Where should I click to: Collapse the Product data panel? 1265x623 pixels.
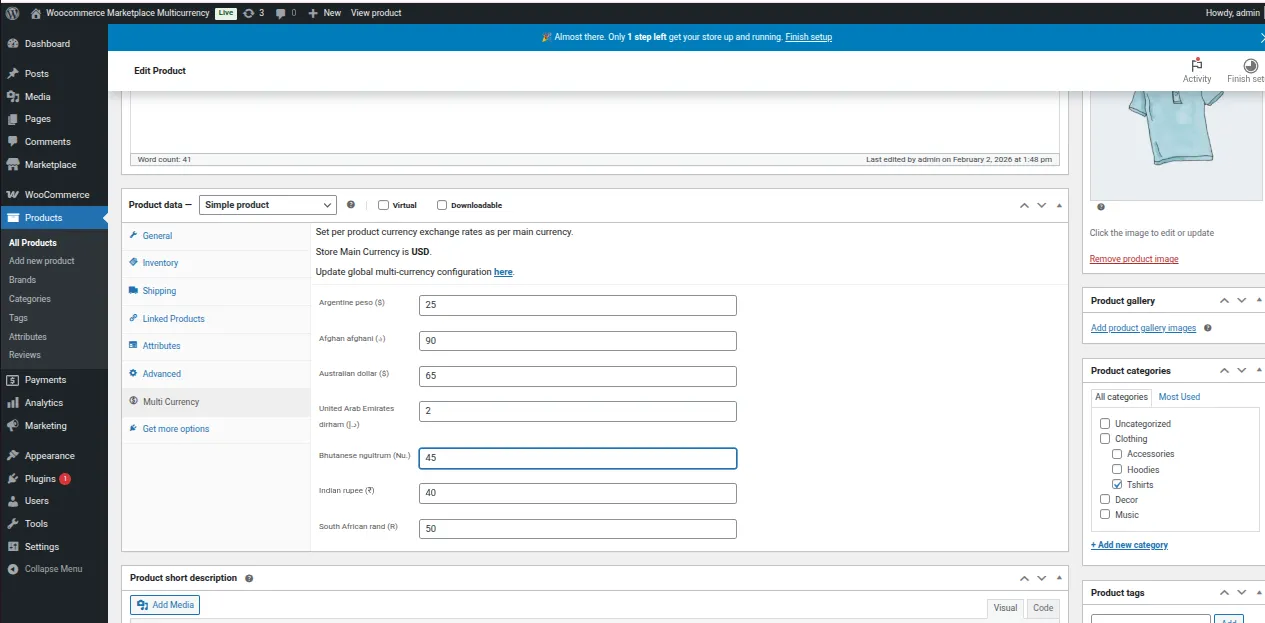point(1060,205)
